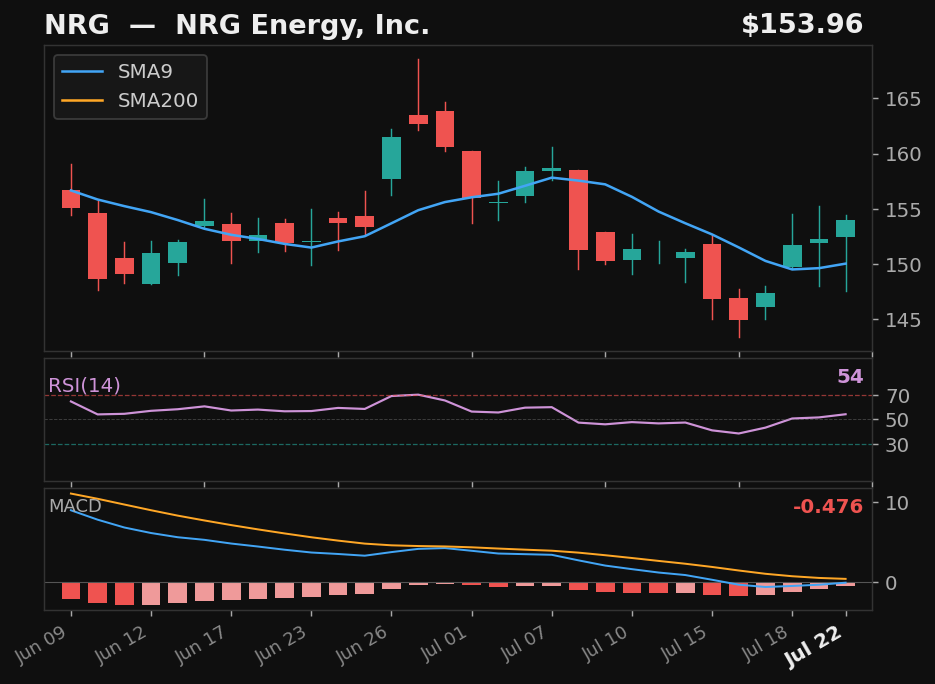Click the MACD value -0.476
The image size is (935, 684).
[828, 506]
